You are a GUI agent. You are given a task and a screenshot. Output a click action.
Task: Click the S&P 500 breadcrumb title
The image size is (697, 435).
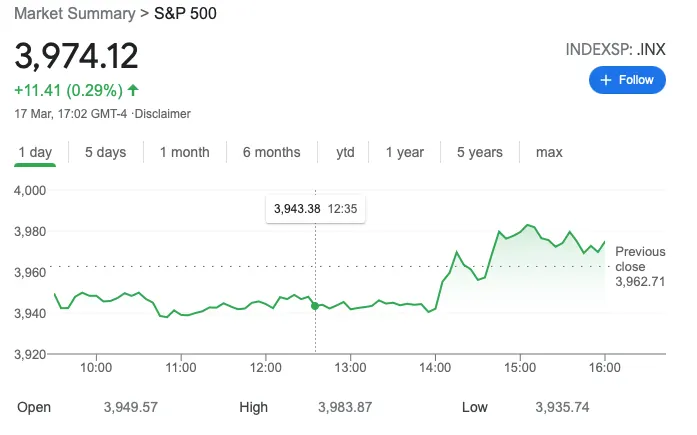(x=184, y=14)
